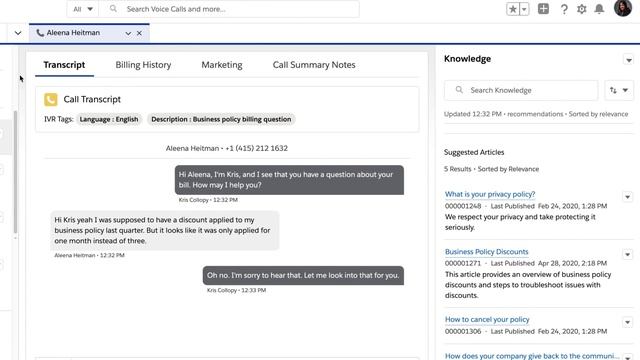Open the Business Policy Discounts article
This screenshot has width=640, height=360.
[487, 252]
